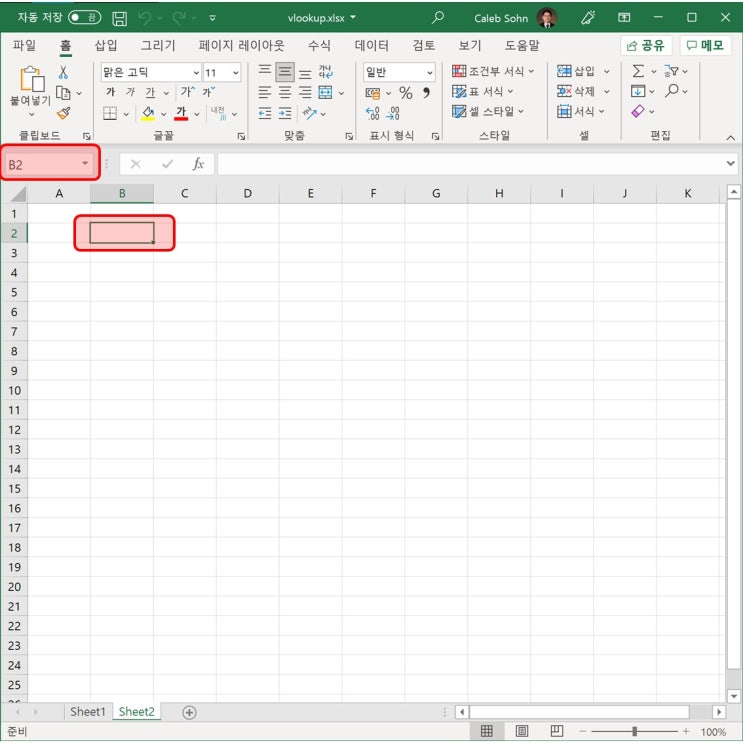Click Merge and Center icon

325,92
